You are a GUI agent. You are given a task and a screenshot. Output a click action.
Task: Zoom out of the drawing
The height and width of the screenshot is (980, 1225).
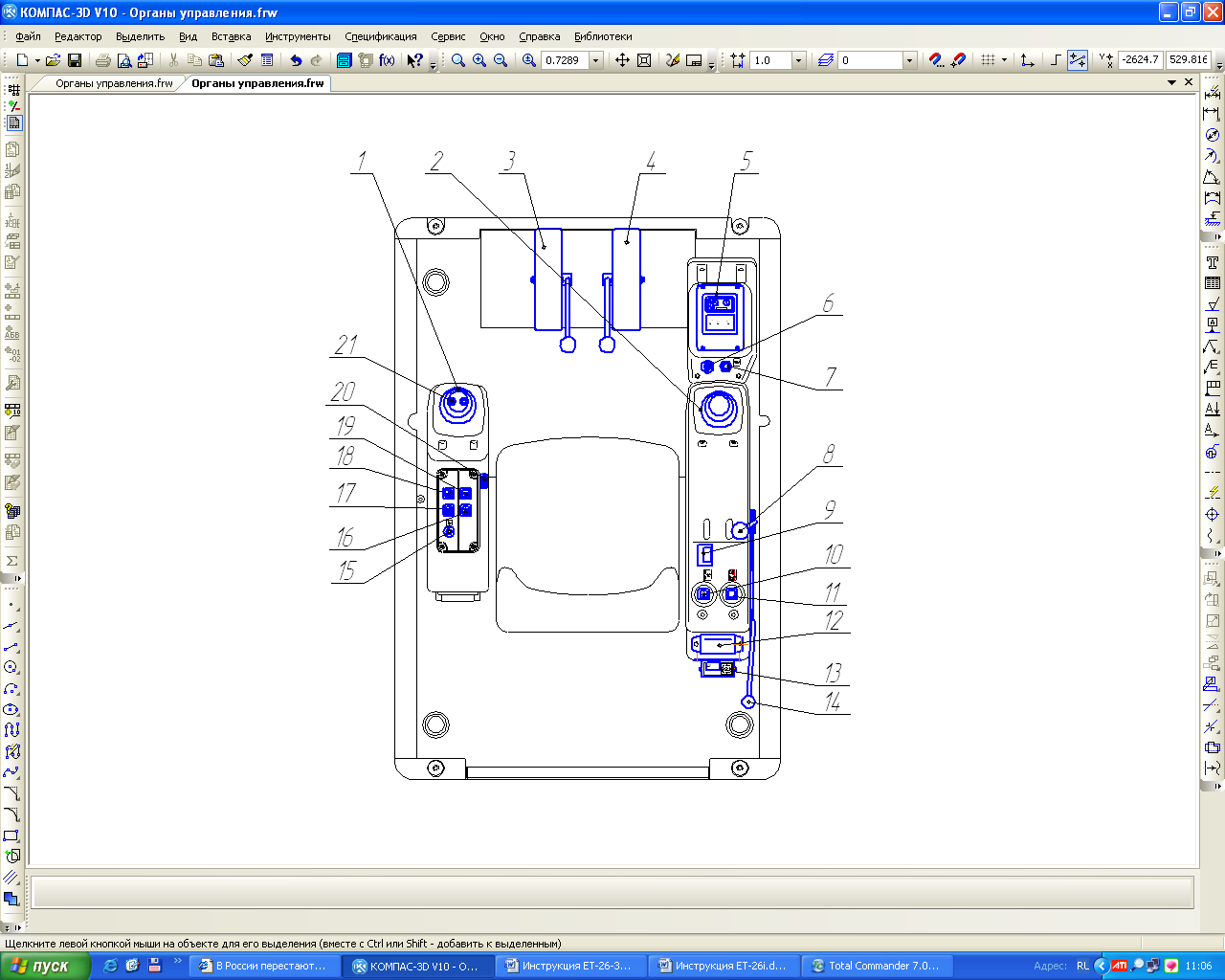[501, 60]
